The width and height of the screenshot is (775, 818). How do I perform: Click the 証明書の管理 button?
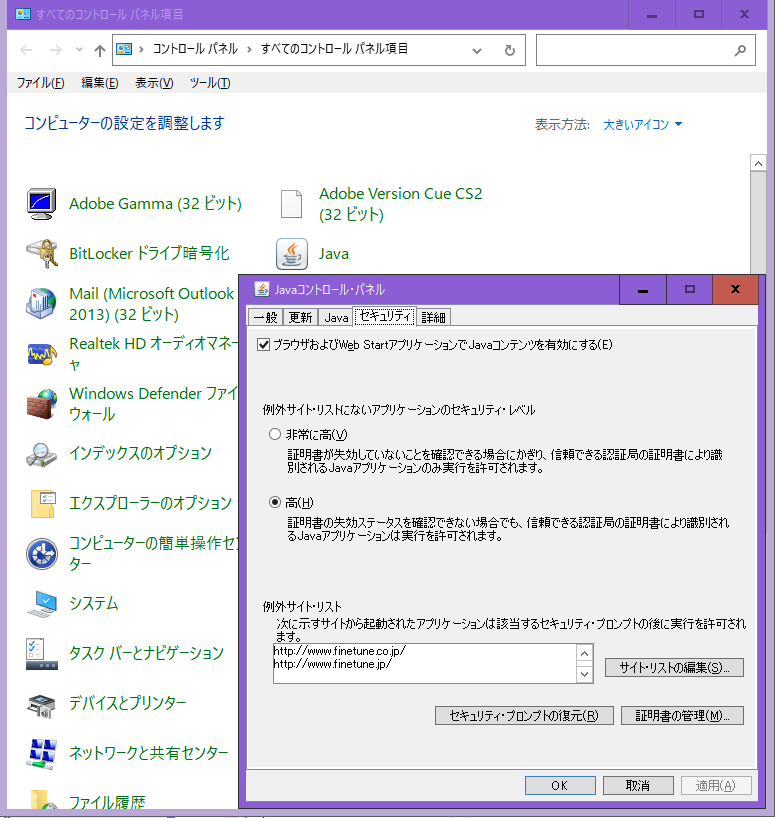682,716
